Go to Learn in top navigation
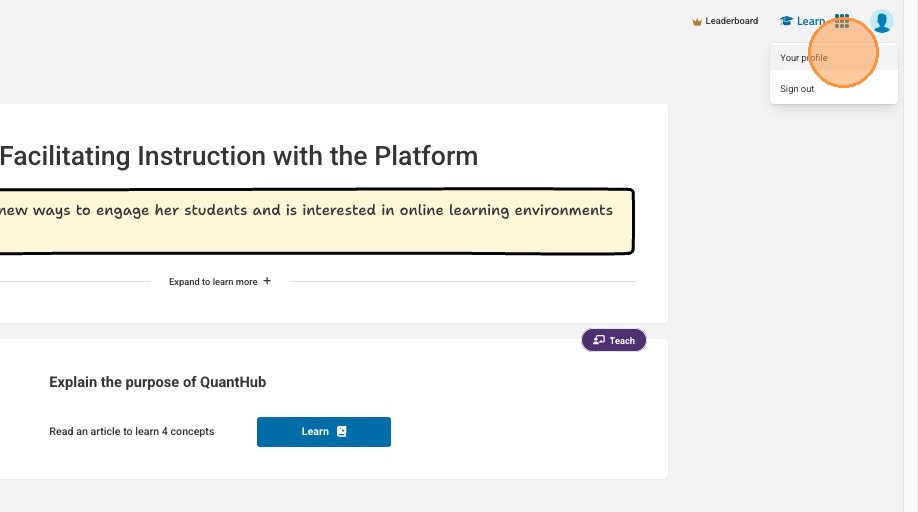The image size is (918, 512). coord(811,21)
